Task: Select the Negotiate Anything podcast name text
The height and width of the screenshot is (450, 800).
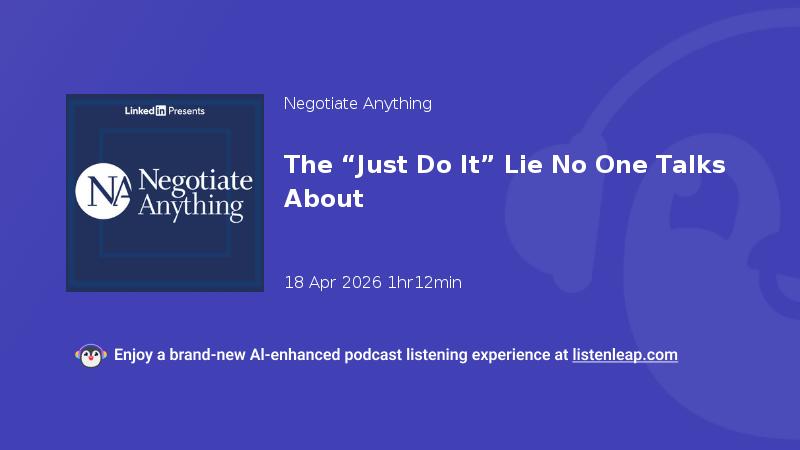Action: coord(358,104)
